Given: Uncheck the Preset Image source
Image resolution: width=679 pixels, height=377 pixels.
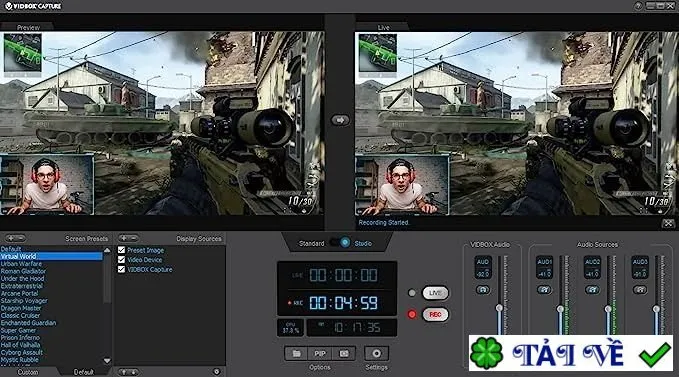Looking at the screenshot, I should [x=122, y=250].
